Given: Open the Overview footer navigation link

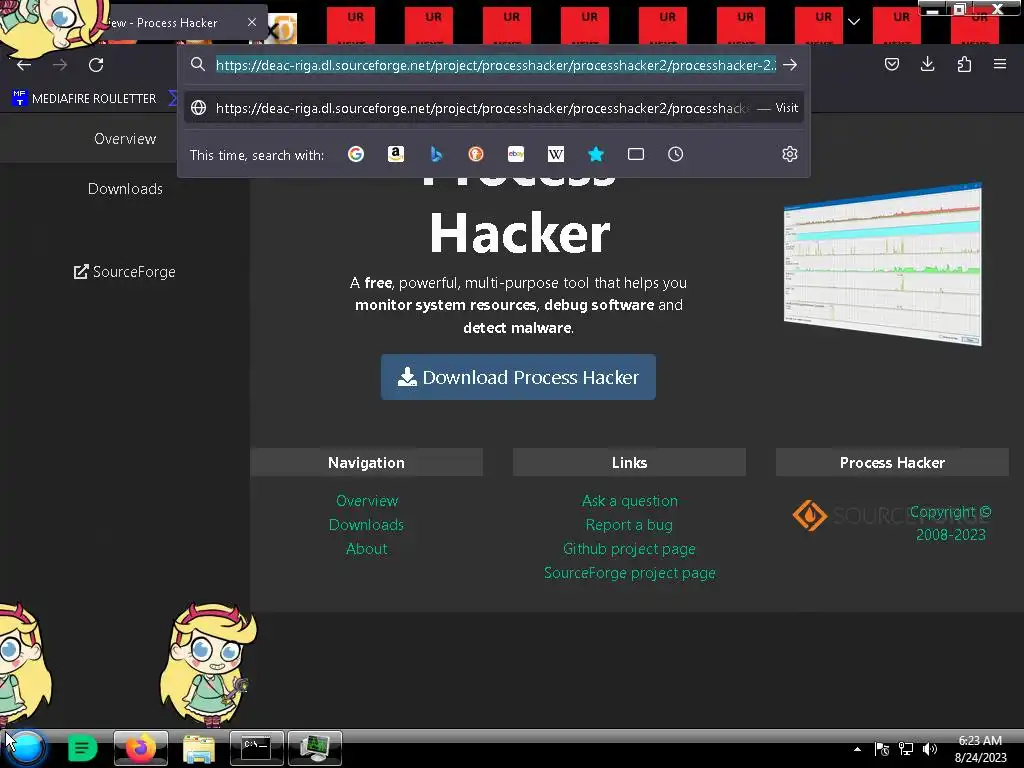Looking at the screenshot, I should [366, 501].
